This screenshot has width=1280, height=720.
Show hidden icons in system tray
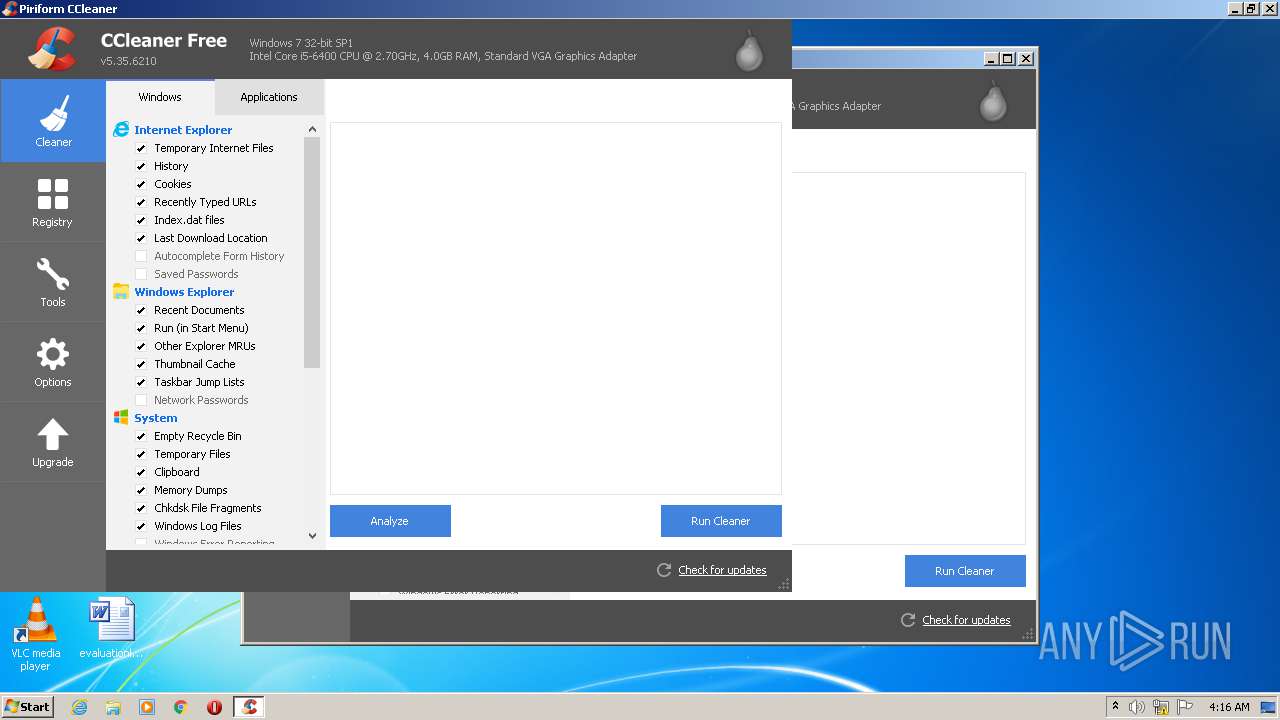1115,707
